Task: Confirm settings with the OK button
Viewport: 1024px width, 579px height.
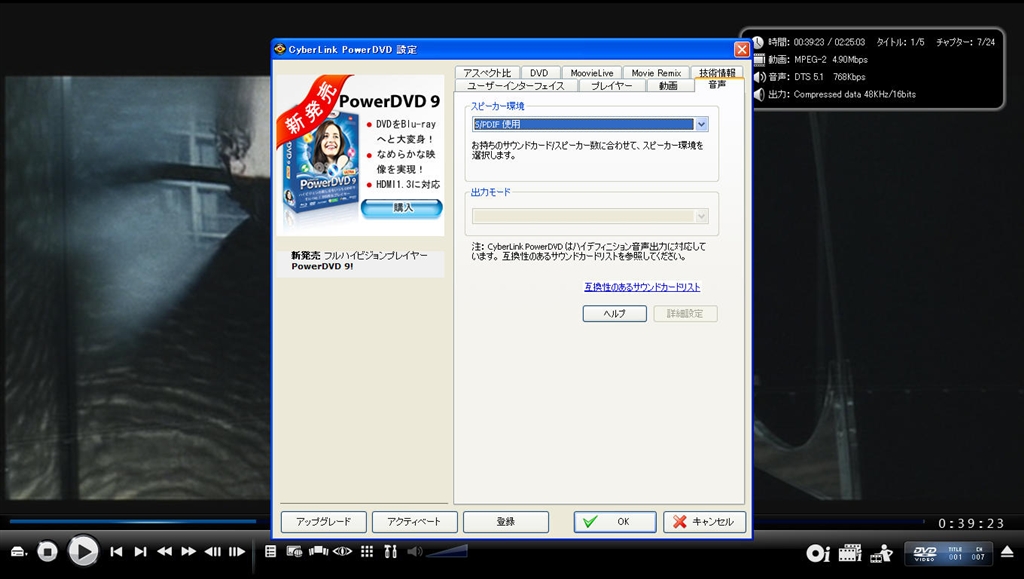Action: point(615,522)
